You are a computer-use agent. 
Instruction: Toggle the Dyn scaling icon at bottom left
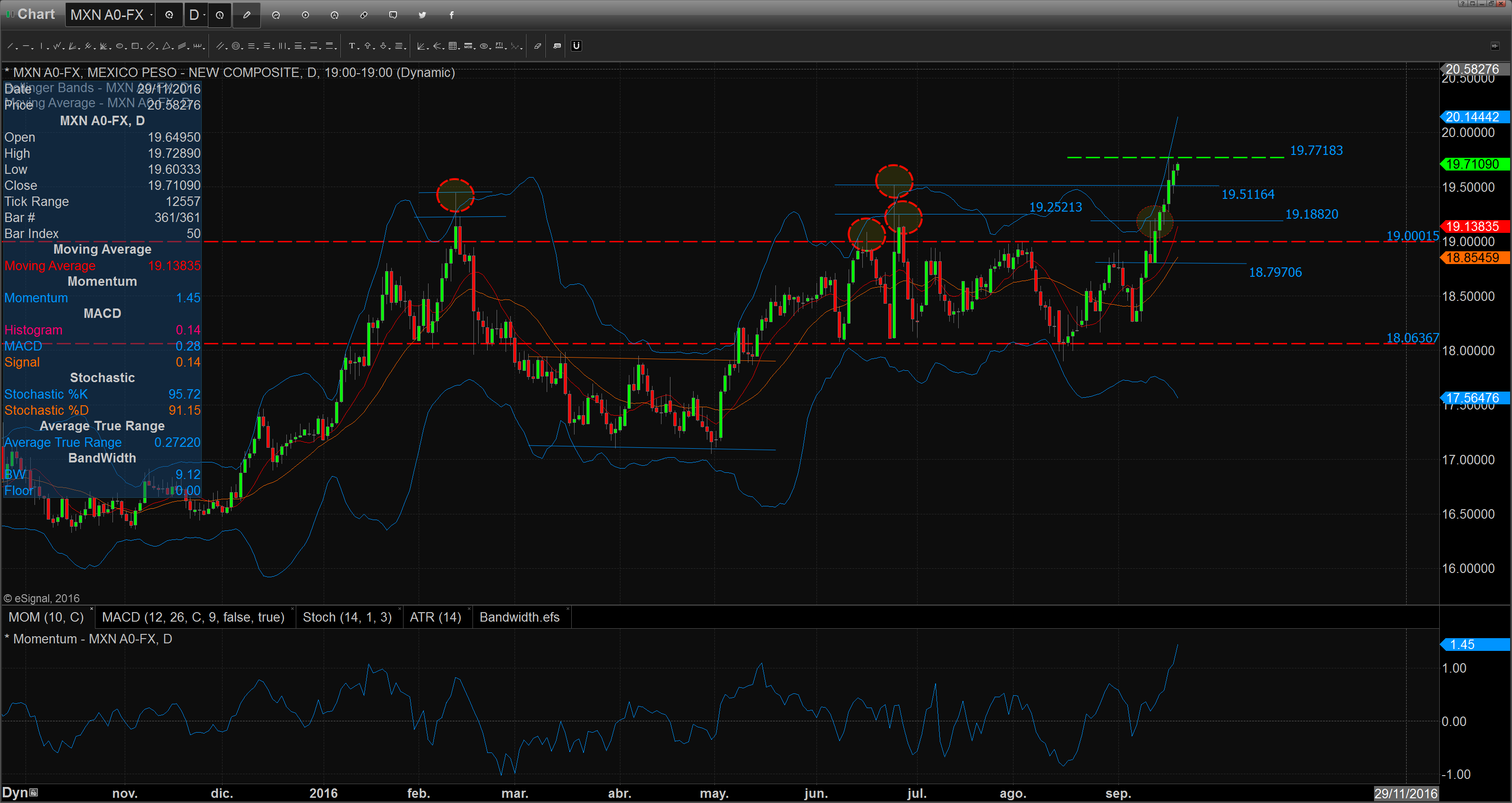point(34,793)
